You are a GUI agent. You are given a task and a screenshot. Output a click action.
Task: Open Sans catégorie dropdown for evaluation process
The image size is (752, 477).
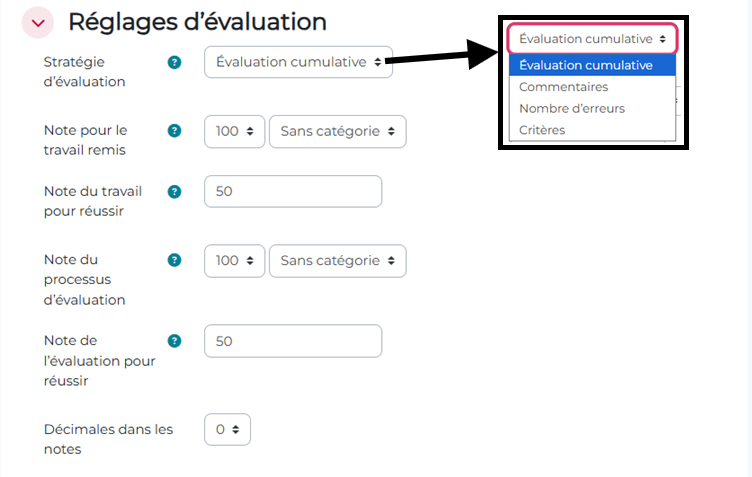337,260
